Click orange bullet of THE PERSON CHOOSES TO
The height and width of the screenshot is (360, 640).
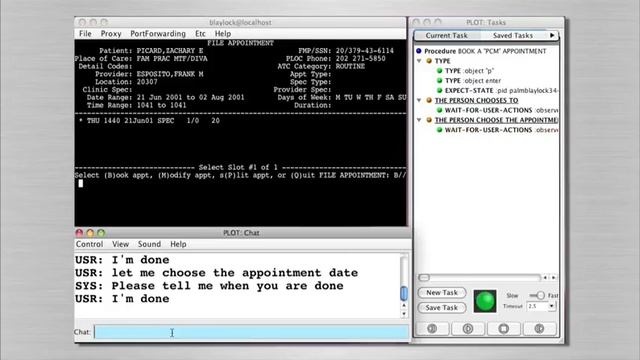pos(429,100)
